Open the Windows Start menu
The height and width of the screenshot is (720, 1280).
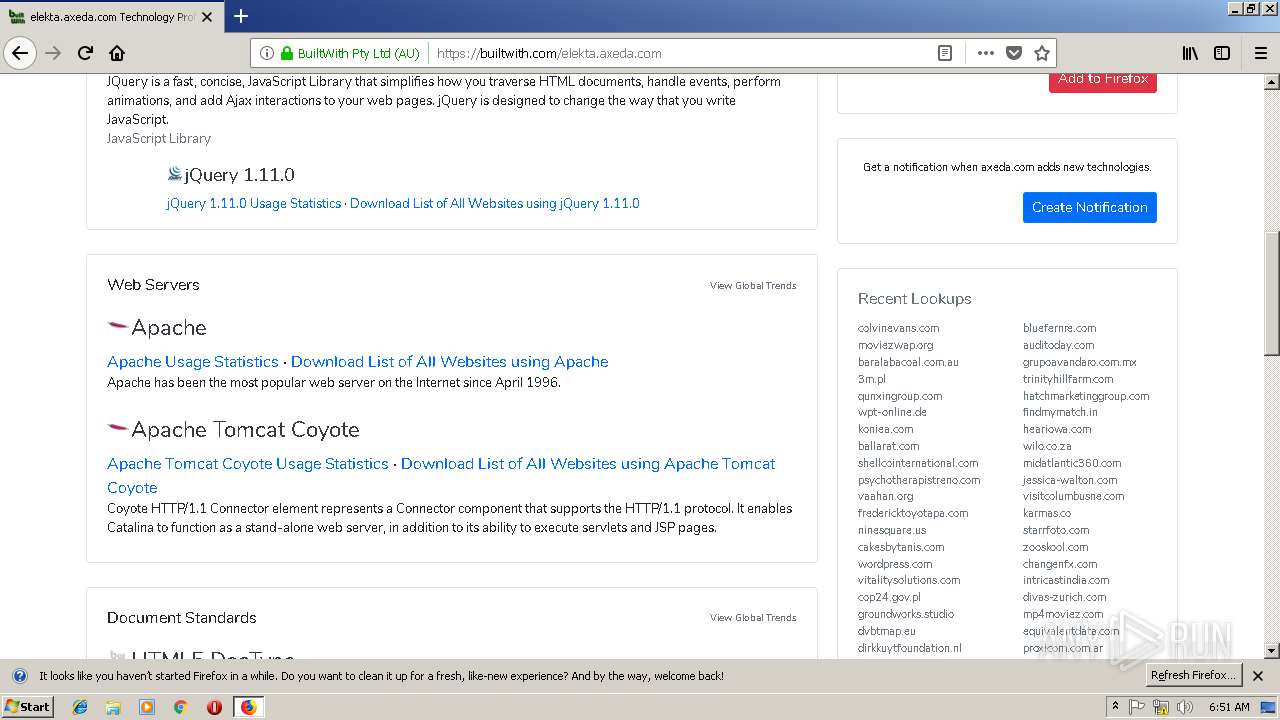coord(28,706)
